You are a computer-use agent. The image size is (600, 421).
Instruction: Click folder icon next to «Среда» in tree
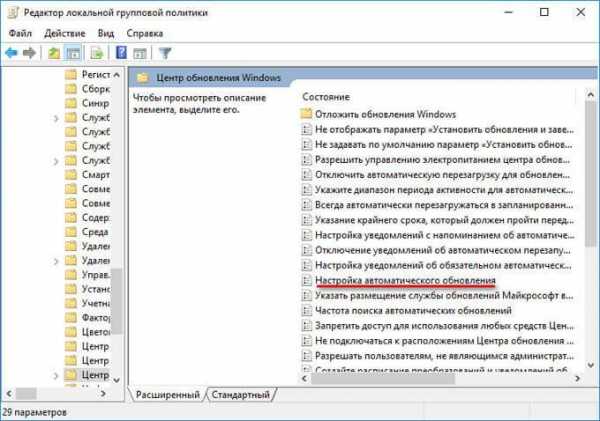tap(71, 232)
